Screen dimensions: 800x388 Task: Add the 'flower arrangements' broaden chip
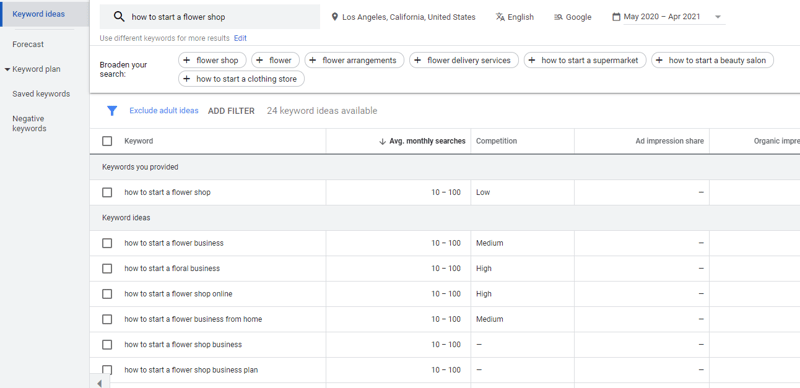354,60
